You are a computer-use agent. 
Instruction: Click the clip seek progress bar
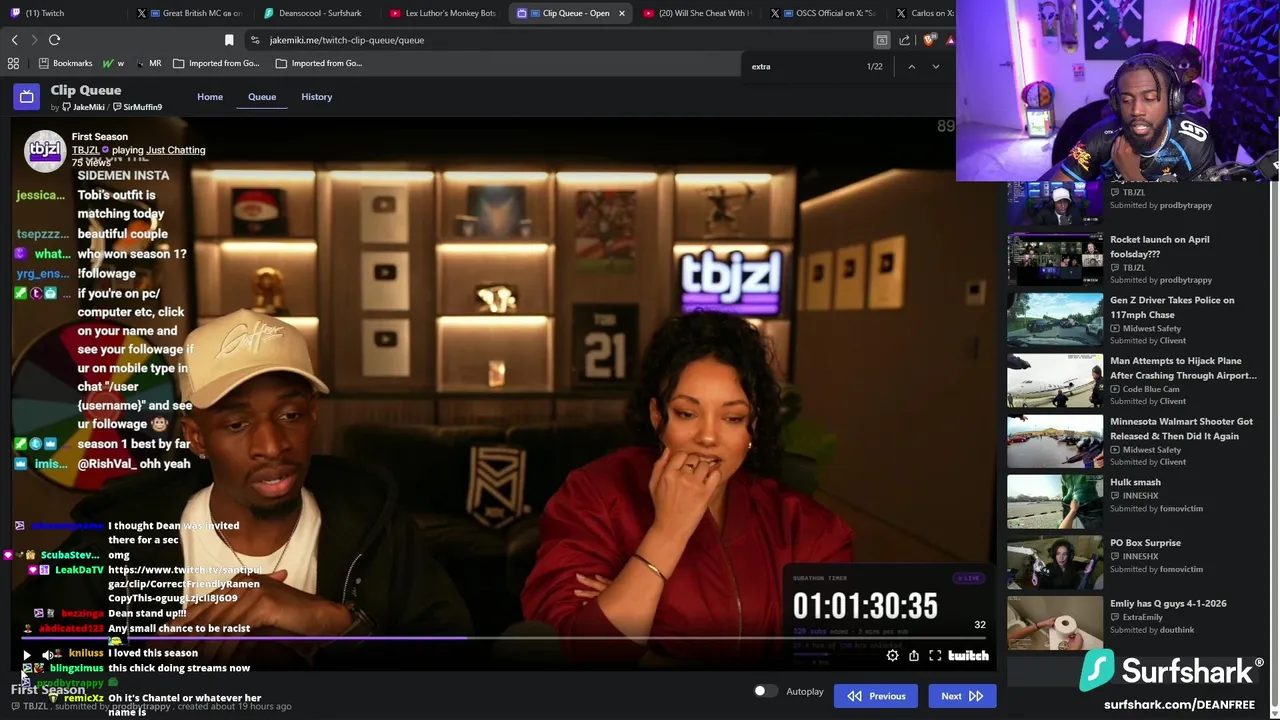[x=504, y=638]
